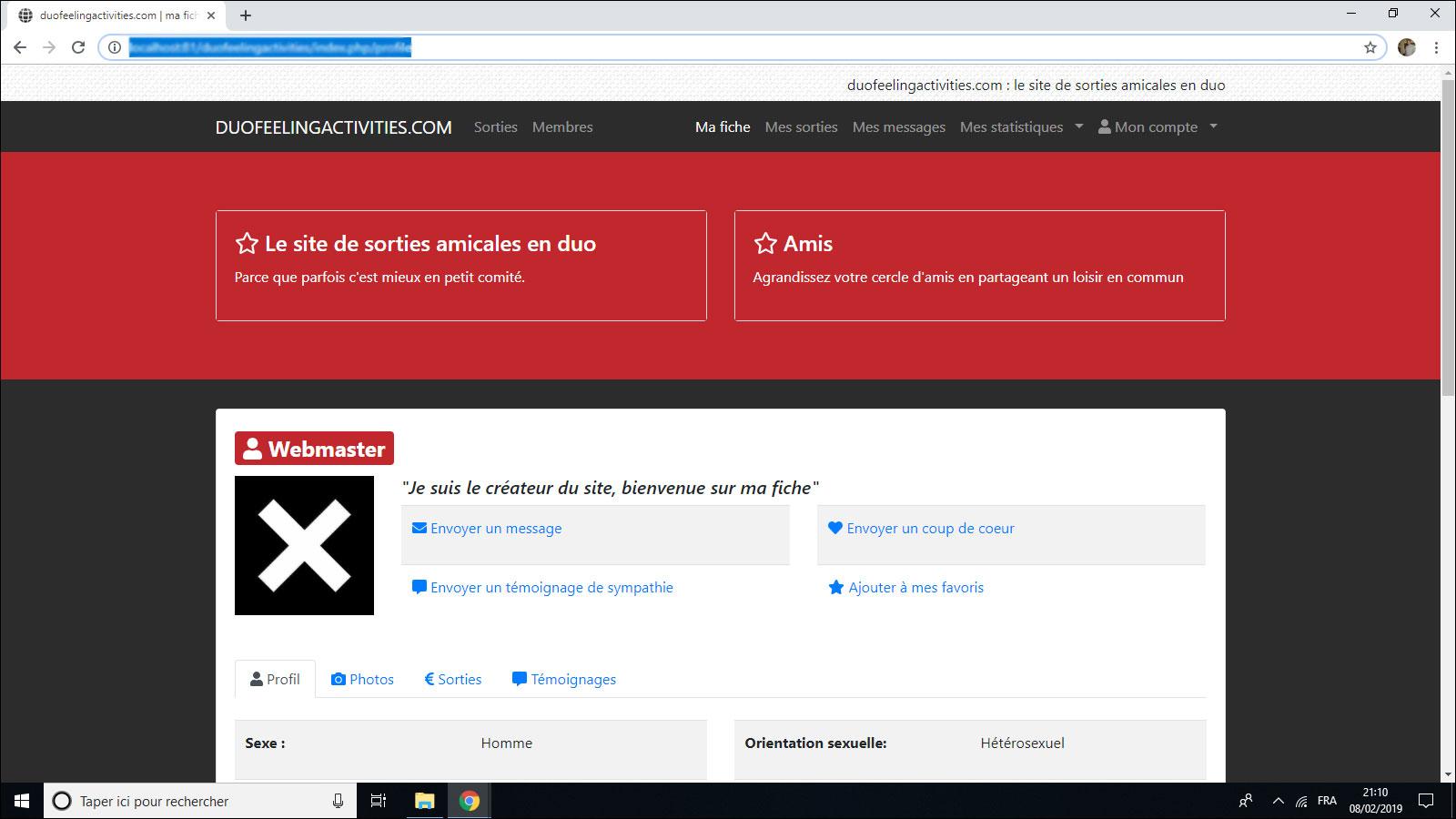Click the Chrome user profile avatar
The width and height of the screenshot is (1456, 819).
(x=1407, y=47)
